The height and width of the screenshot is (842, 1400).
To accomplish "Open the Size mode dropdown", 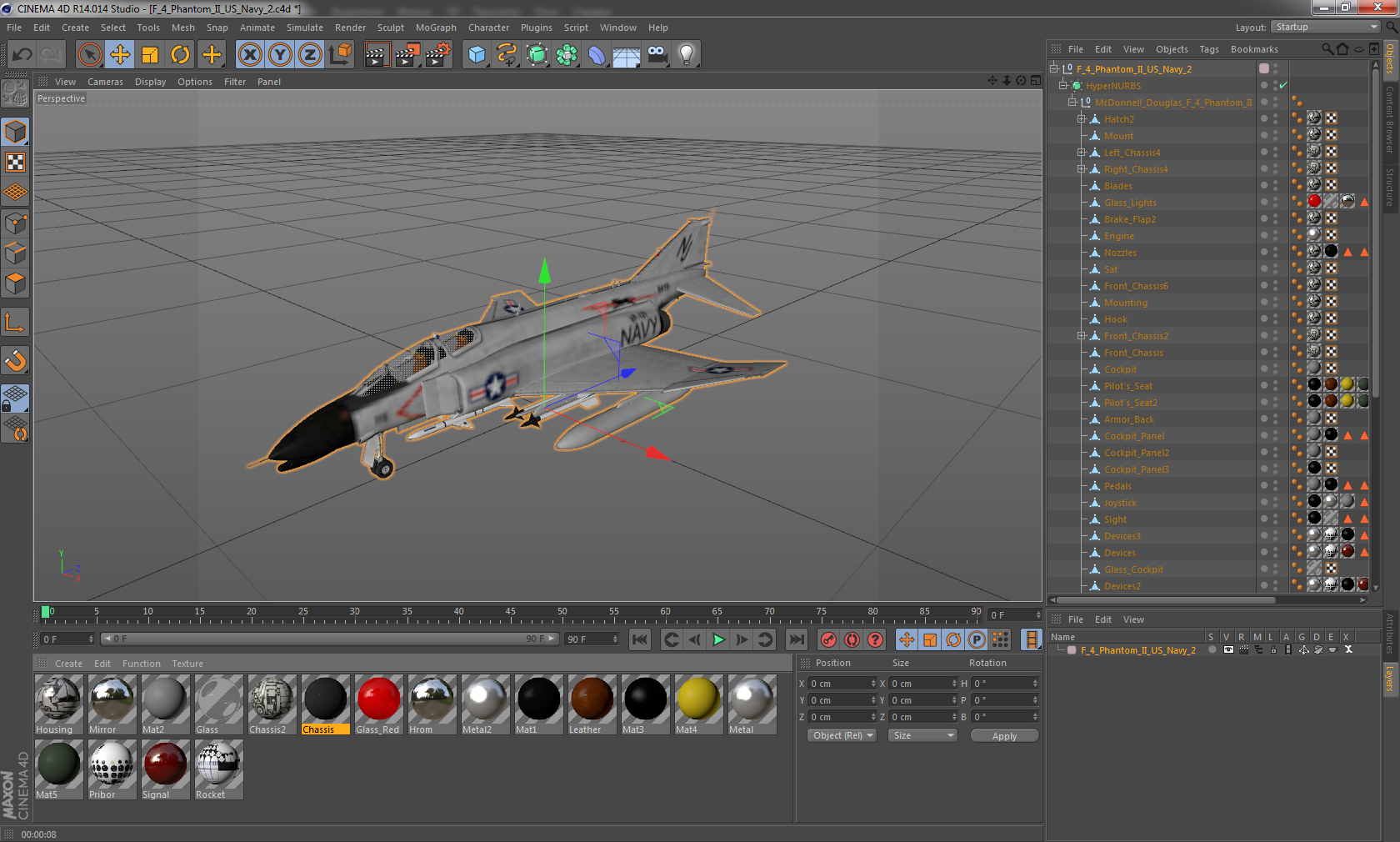I will pyautogui.click(x=922, y=735).
